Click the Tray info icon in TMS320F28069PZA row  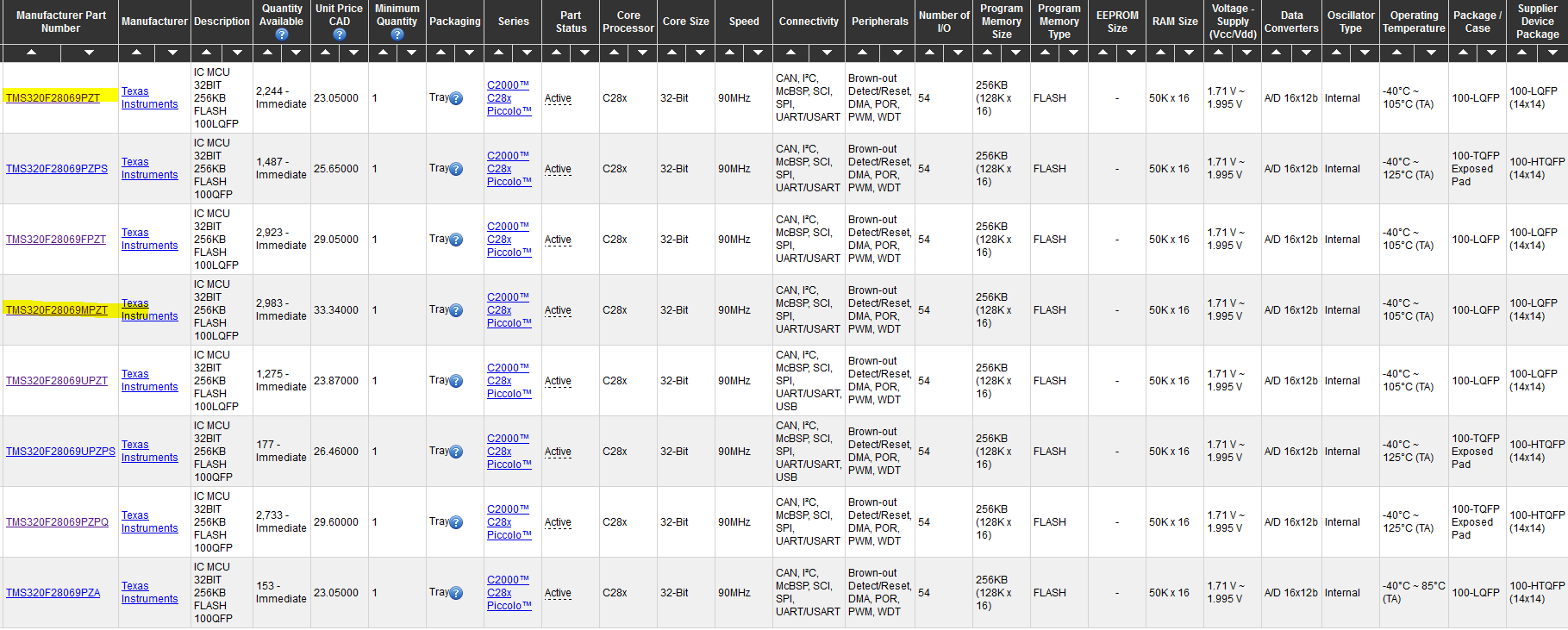tap(456, 593)
